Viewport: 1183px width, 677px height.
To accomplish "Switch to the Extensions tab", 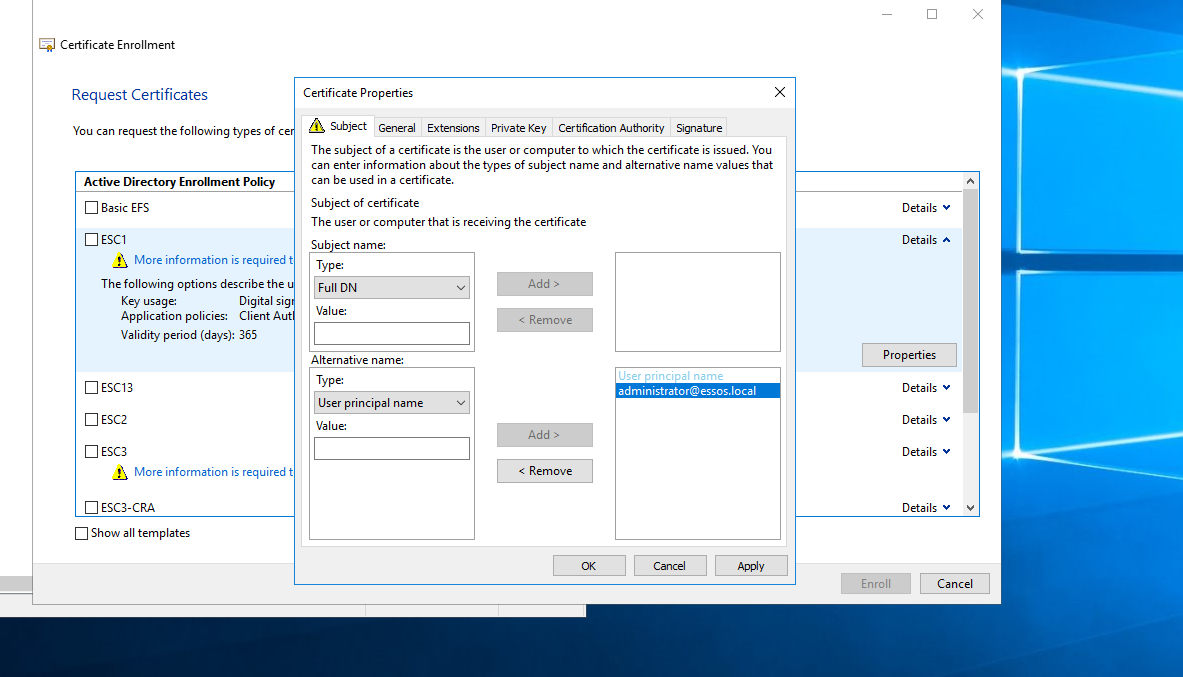I will pyautogui.click(x=453, y=128).
